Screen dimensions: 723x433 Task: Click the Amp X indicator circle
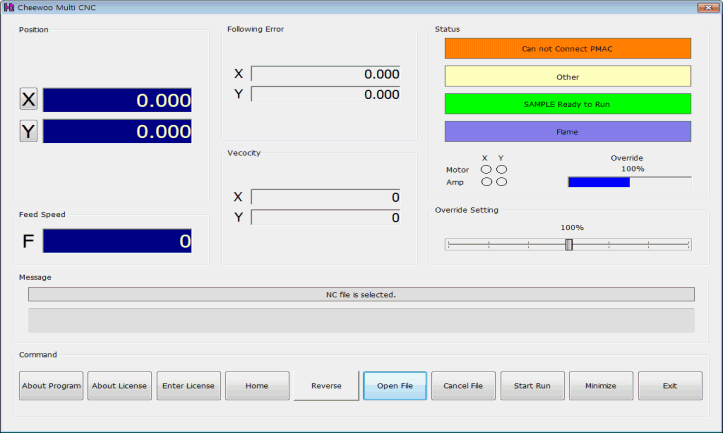pyautogui.click(x=486, y=182)
